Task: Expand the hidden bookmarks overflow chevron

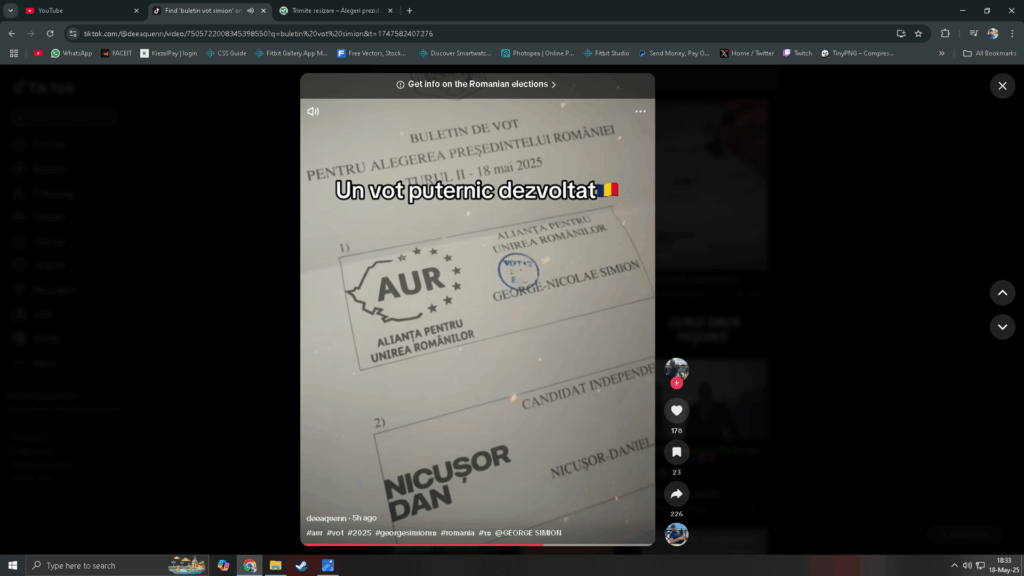Action: tap(941, 54)
